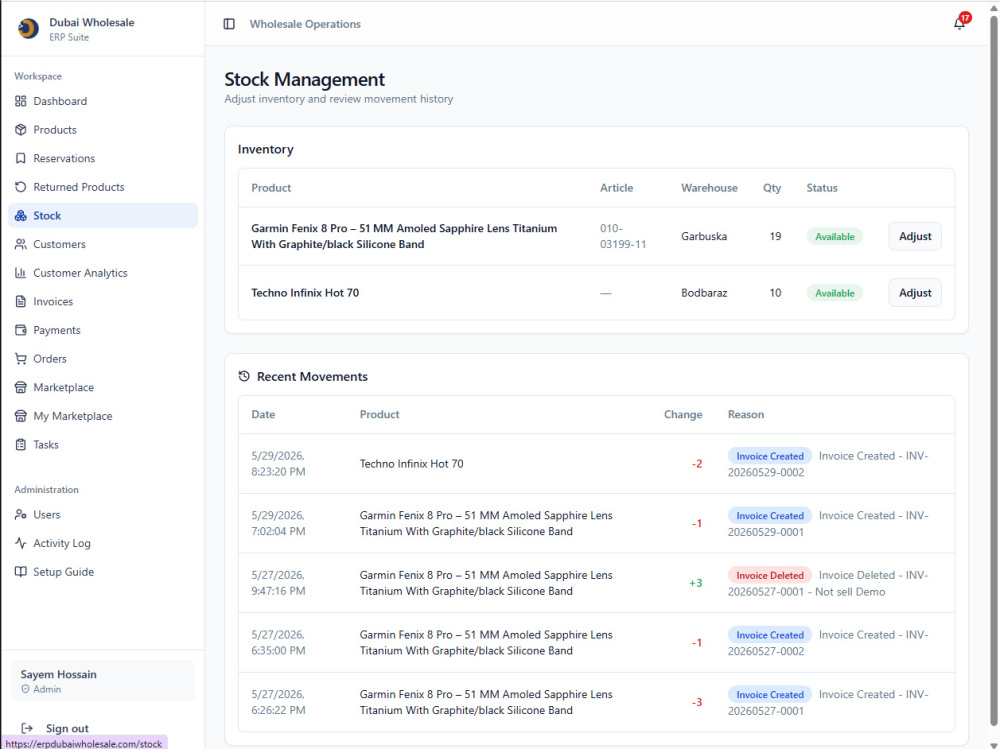
Task: Click the Payments wallet icon
Action: click(x=21, y=330)
